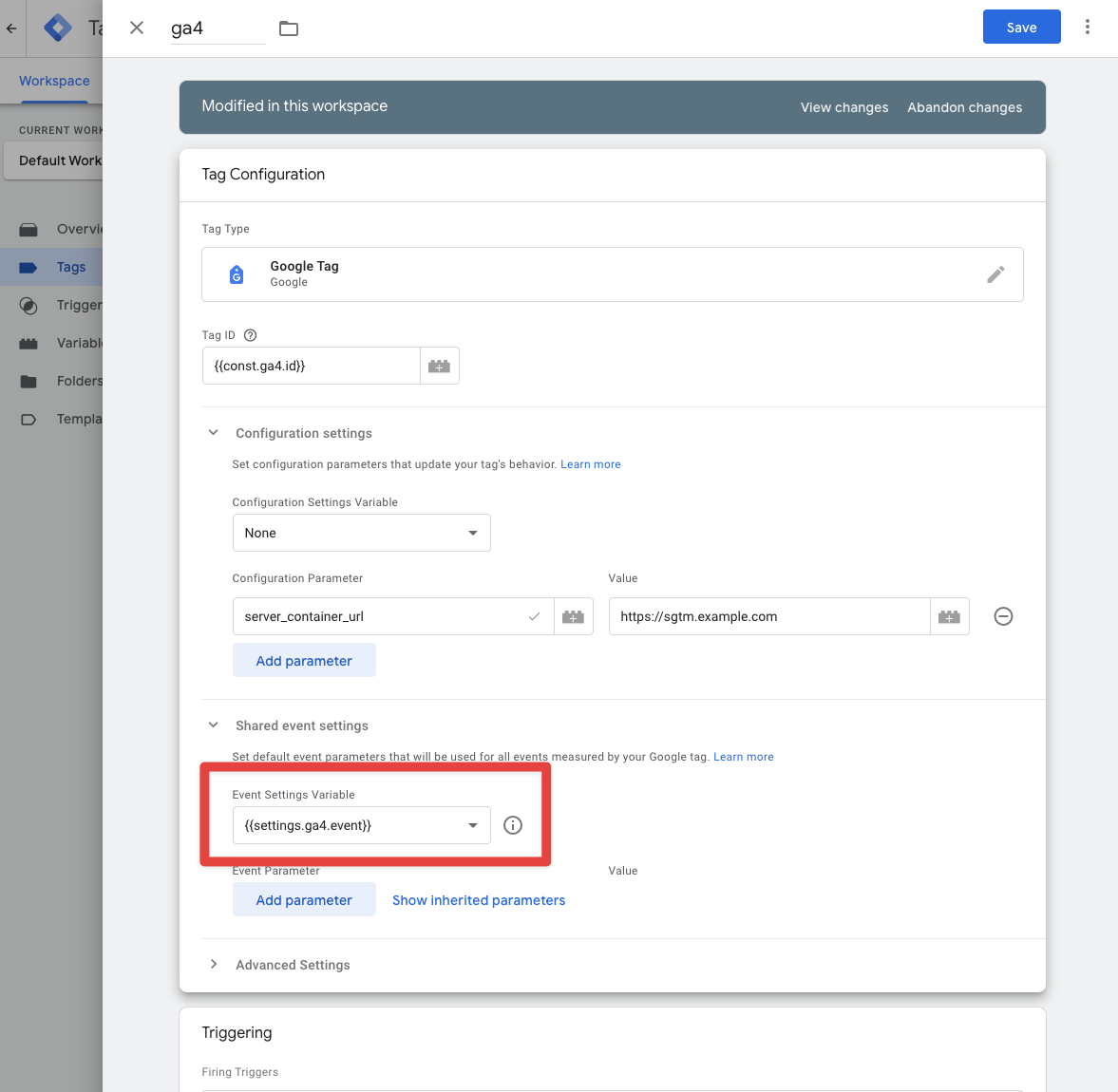This screenshot has width=1118, height=1092.
Task: Save the ga4 tag
Action: 1021,28
